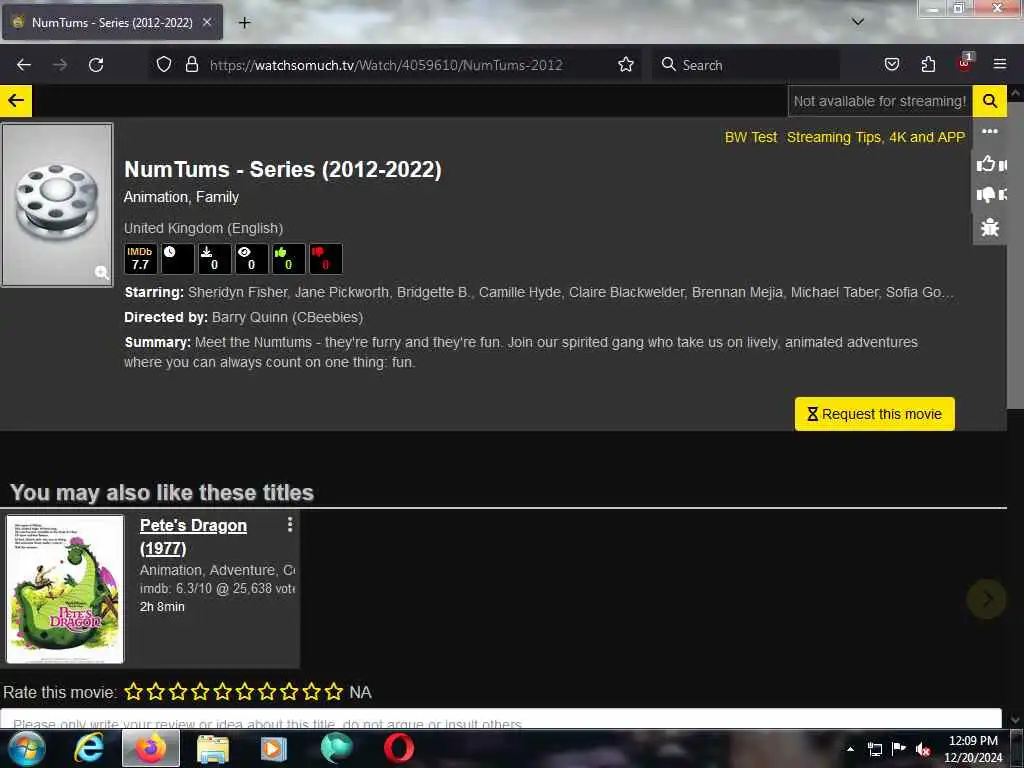Click the teal globe browser taskbar icon
Screen dimensions: 1024x768
[x=337, y=748]
